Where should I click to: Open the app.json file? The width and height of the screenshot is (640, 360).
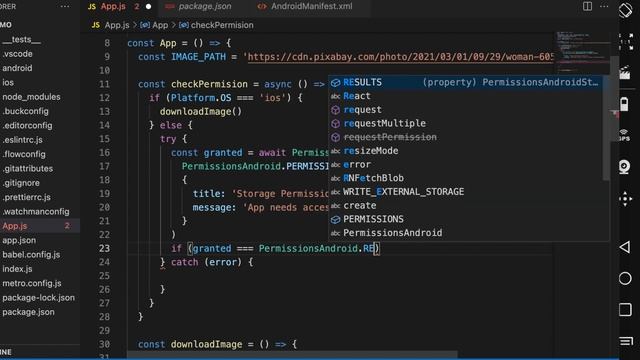pyautogui.click(x=19, y=240)
